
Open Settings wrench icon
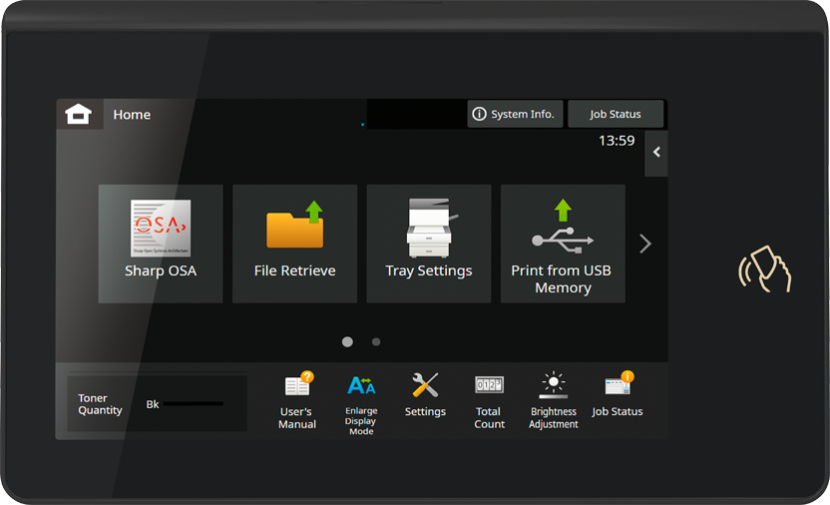point(425,395)
